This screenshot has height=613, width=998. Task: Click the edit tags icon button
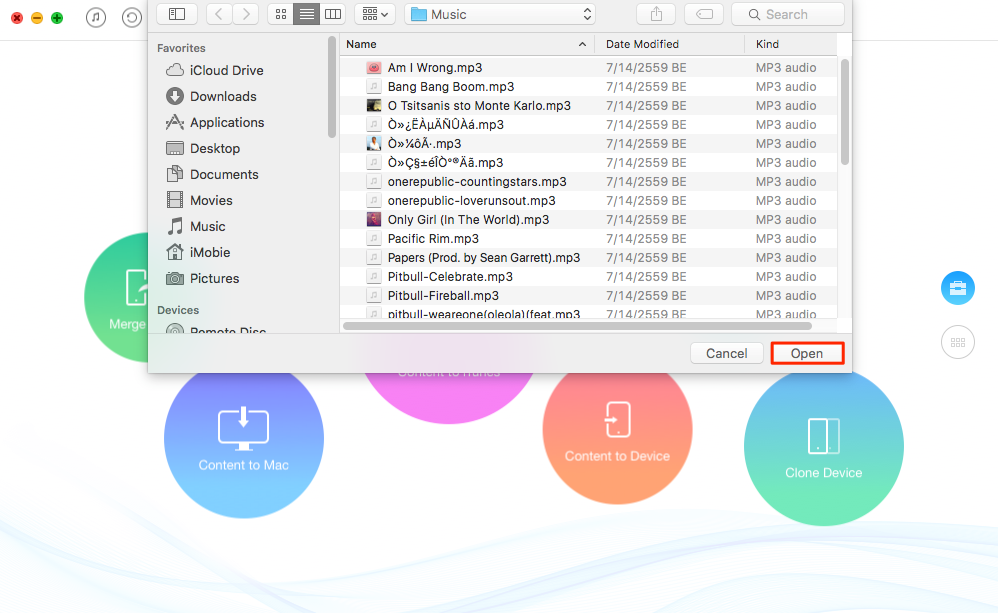pos(704,14)
